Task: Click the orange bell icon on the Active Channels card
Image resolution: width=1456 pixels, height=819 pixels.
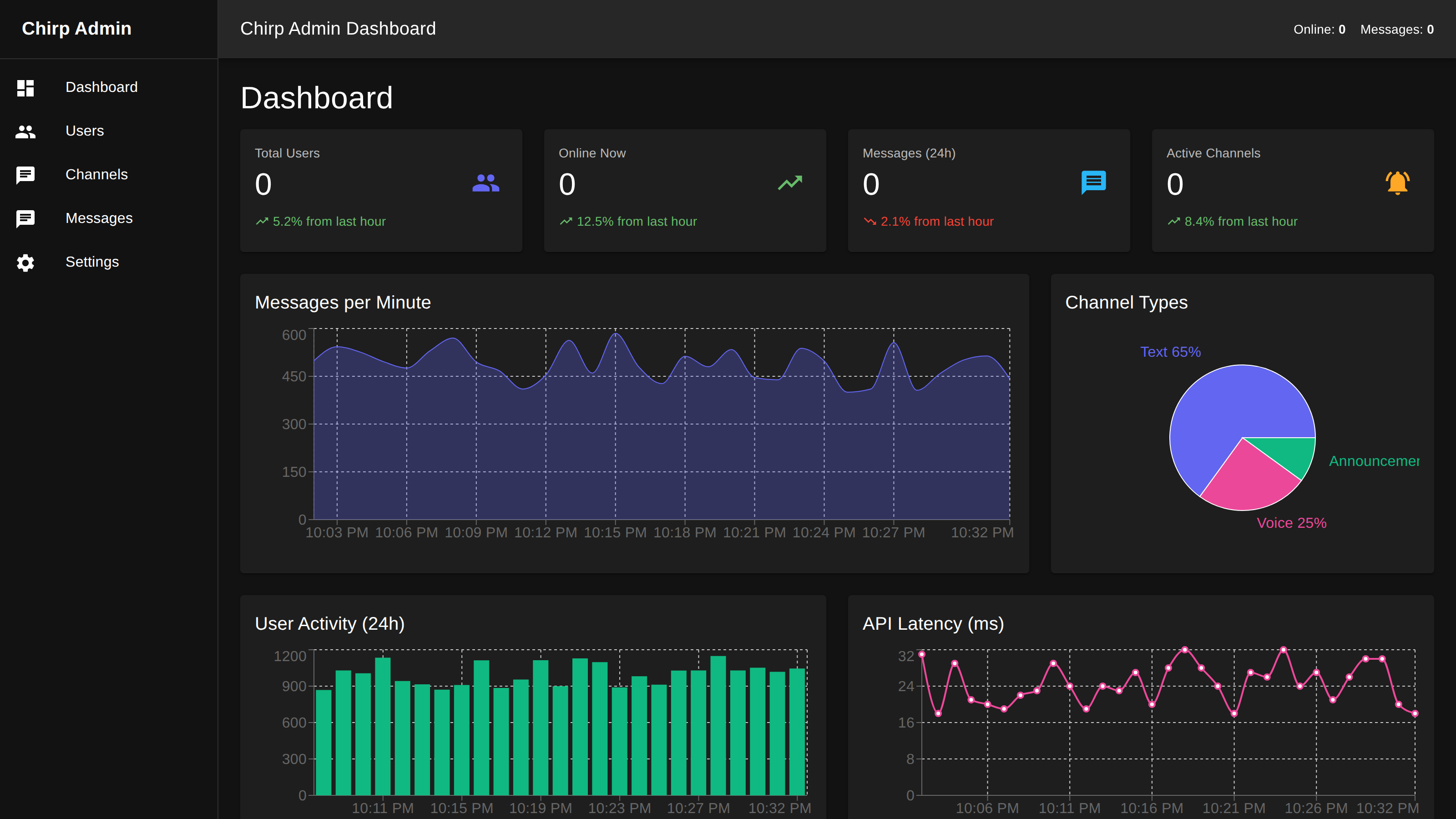Action: (x=1397, y=182)
